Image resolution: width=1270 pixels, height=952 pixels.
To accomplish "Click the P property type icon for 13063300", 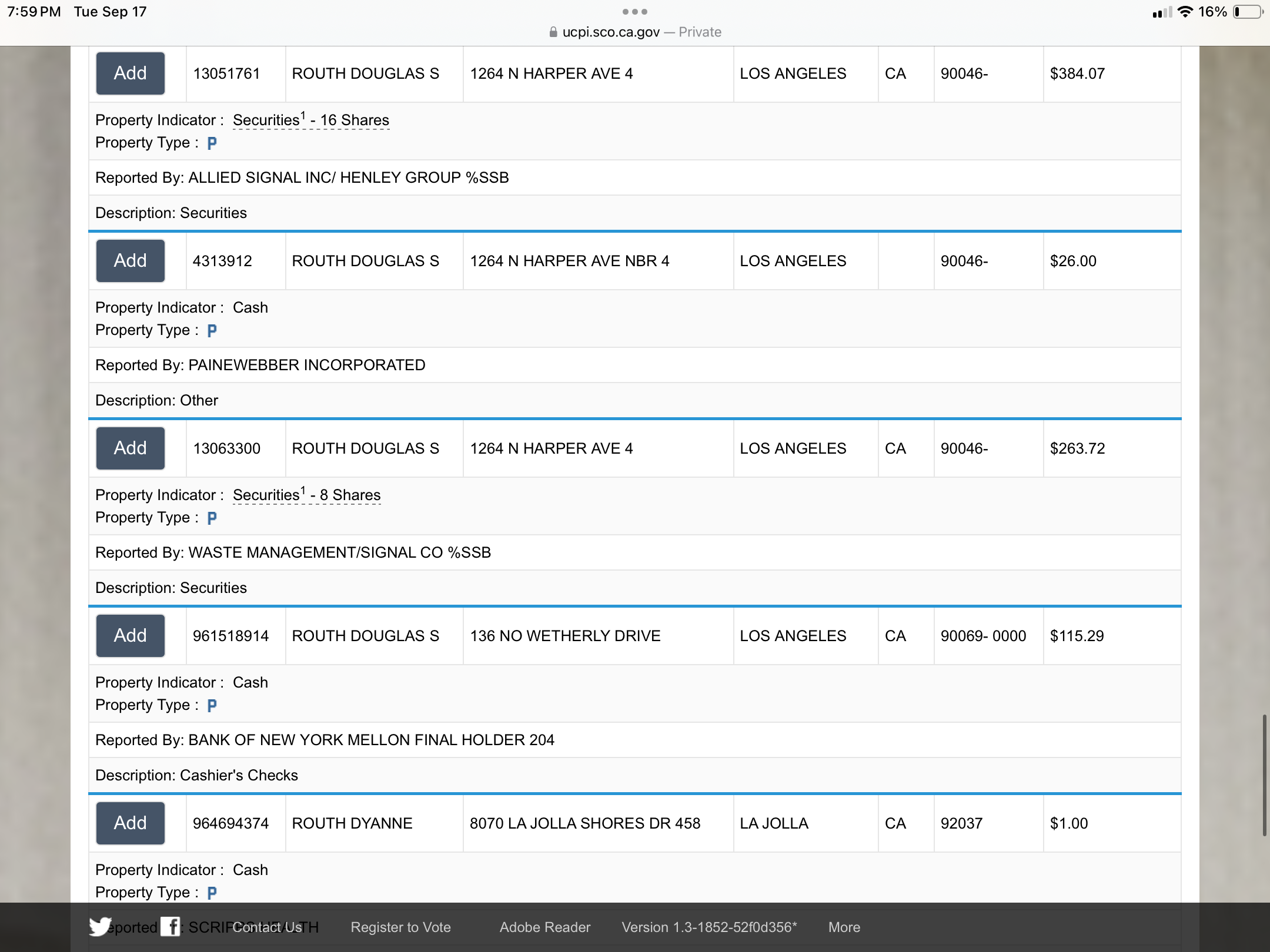I will tap(212, 518).
